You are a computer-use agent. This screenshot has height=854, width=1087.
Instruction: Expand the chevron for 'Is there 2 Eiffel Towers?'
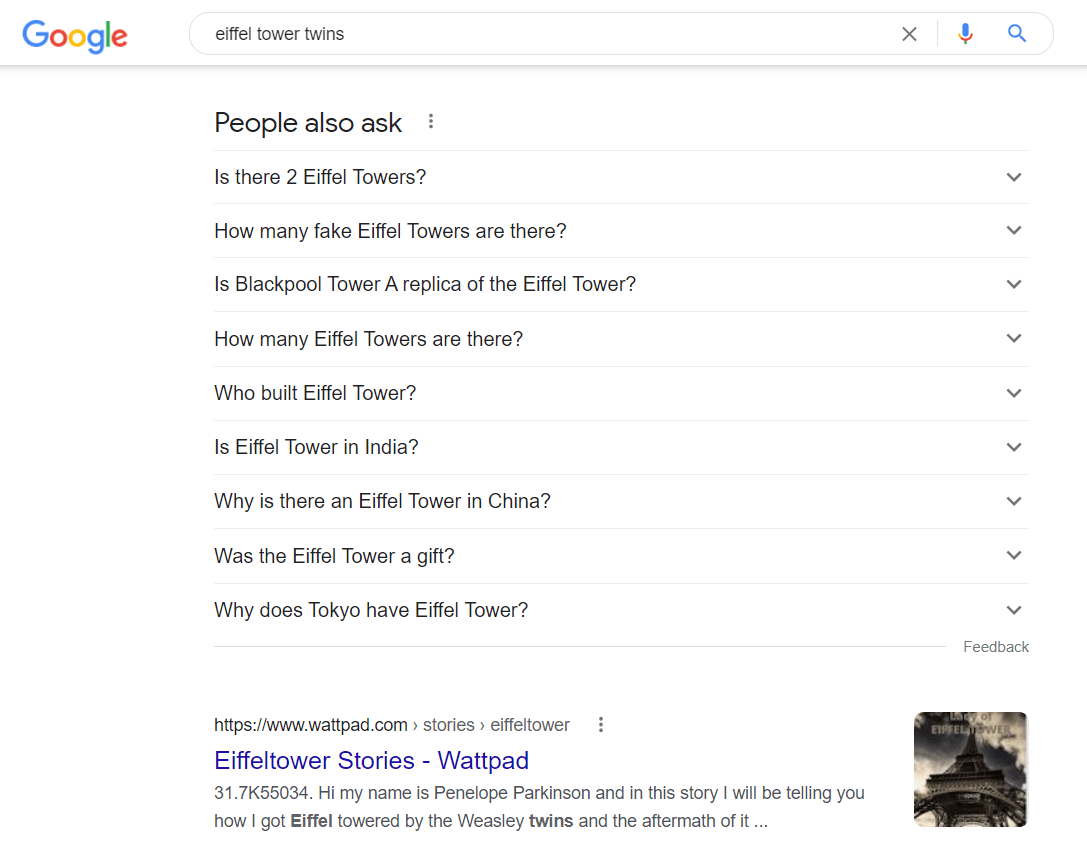1014,177
